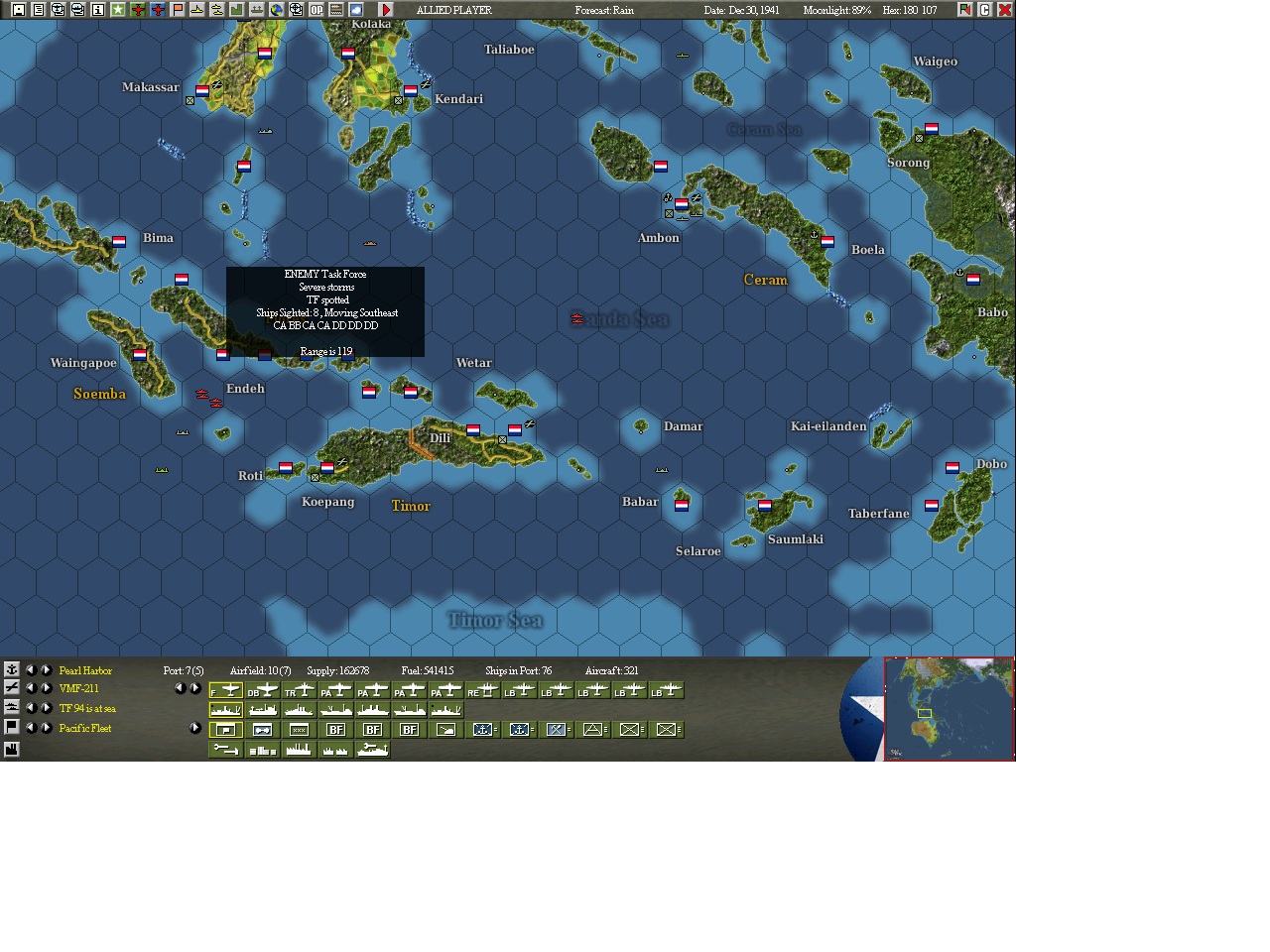Click 'TF 94 is at sea' label
The width and height of the screenshot is (1270, 952).
[x=87, y=709]
